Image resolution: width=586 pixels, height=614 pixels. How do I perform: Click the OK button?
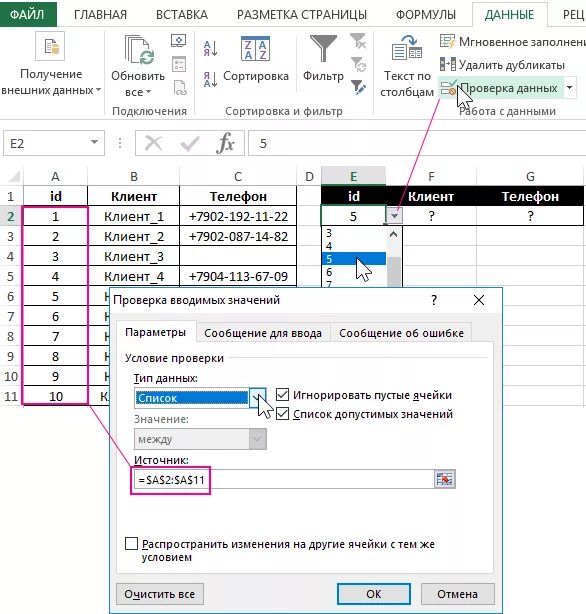tap(374, 594)
